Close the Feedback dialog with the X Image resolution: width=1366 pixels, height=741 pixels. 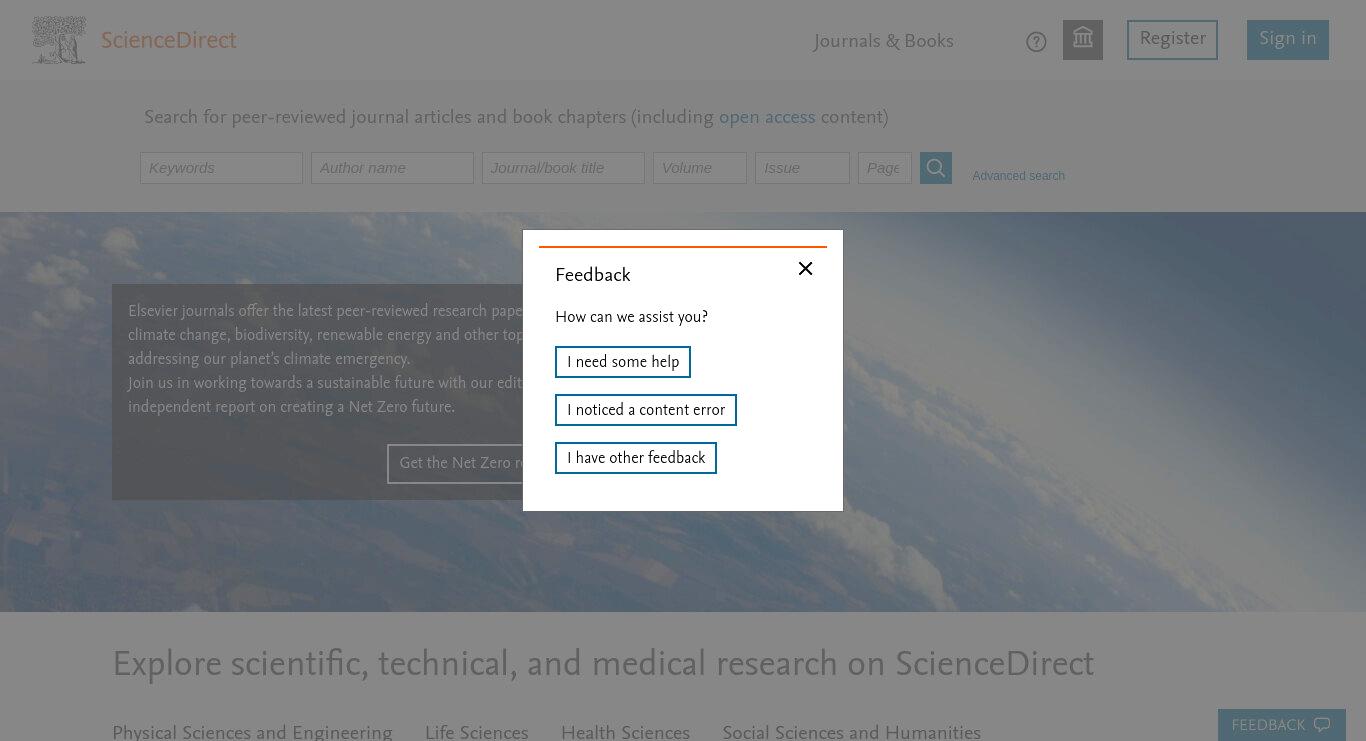(x=805, y=269)
